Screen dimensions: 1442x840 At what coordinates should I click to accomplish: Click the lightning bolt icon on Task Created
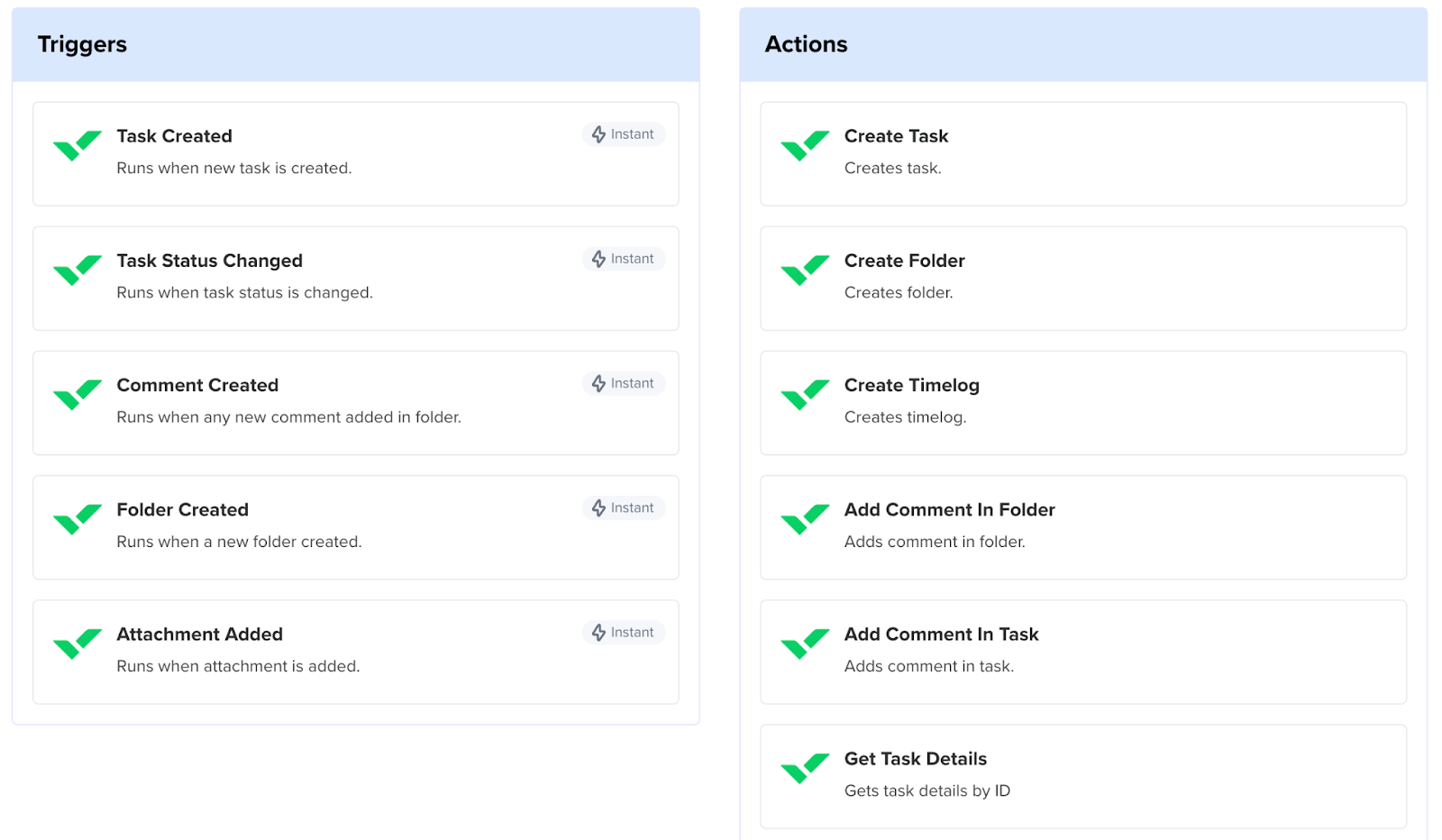[x=598, y=134]
